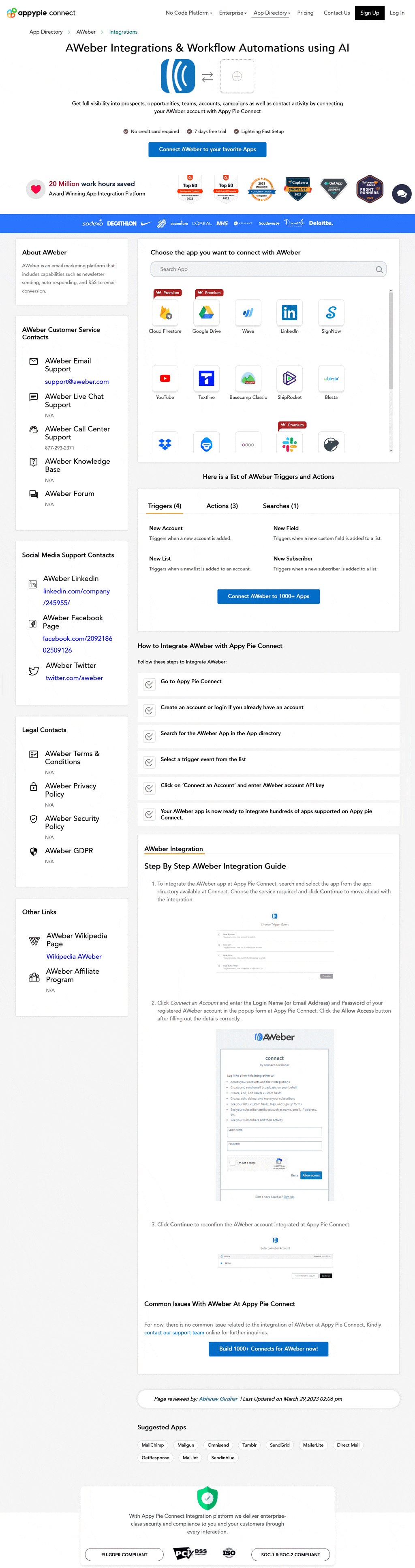This screenshot has width=415, height=1568.
Task: Select the Blesta app icon
Action: tap(331, 379)
